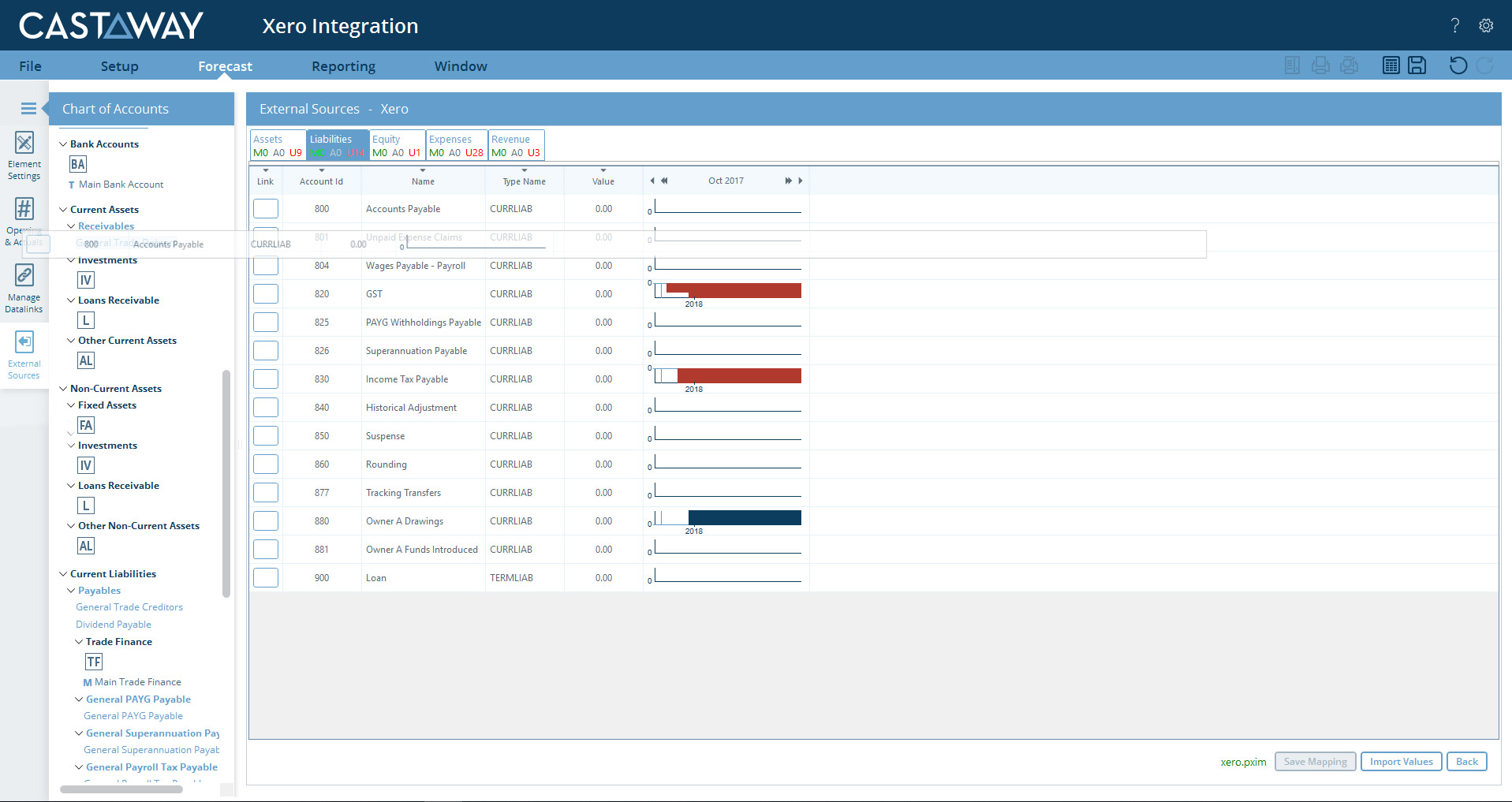The width and height of the screenshot is (1512, 802).
Task: Tick Link checkbox for Income Tax Payable
Action: (266, 379)
